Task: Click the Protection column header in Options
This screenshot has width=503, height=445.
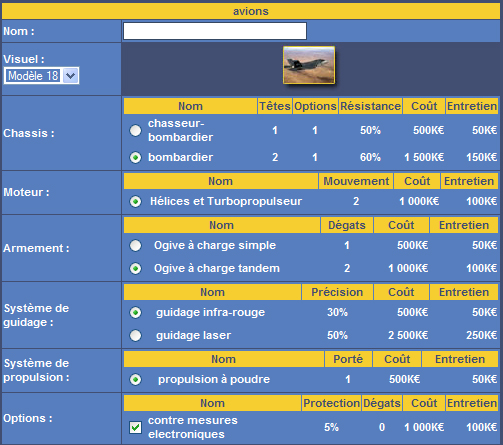Action: (x=331, y=403)
